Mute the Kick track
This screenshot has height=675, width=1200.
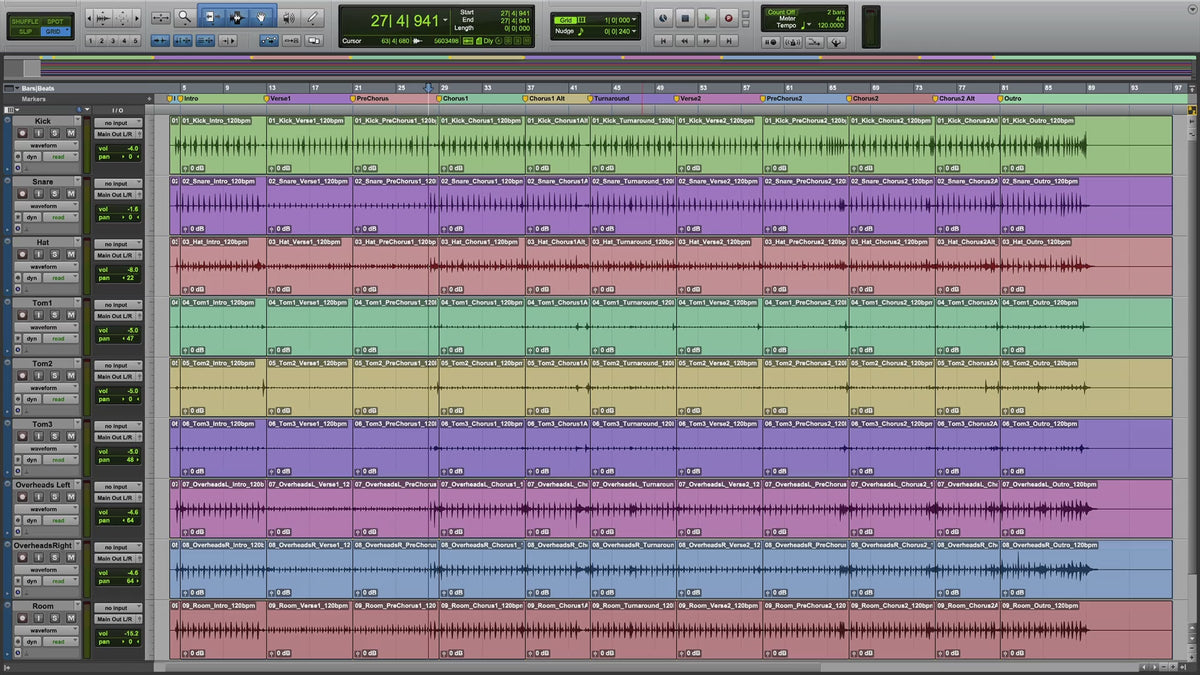(x=70, y=133)
